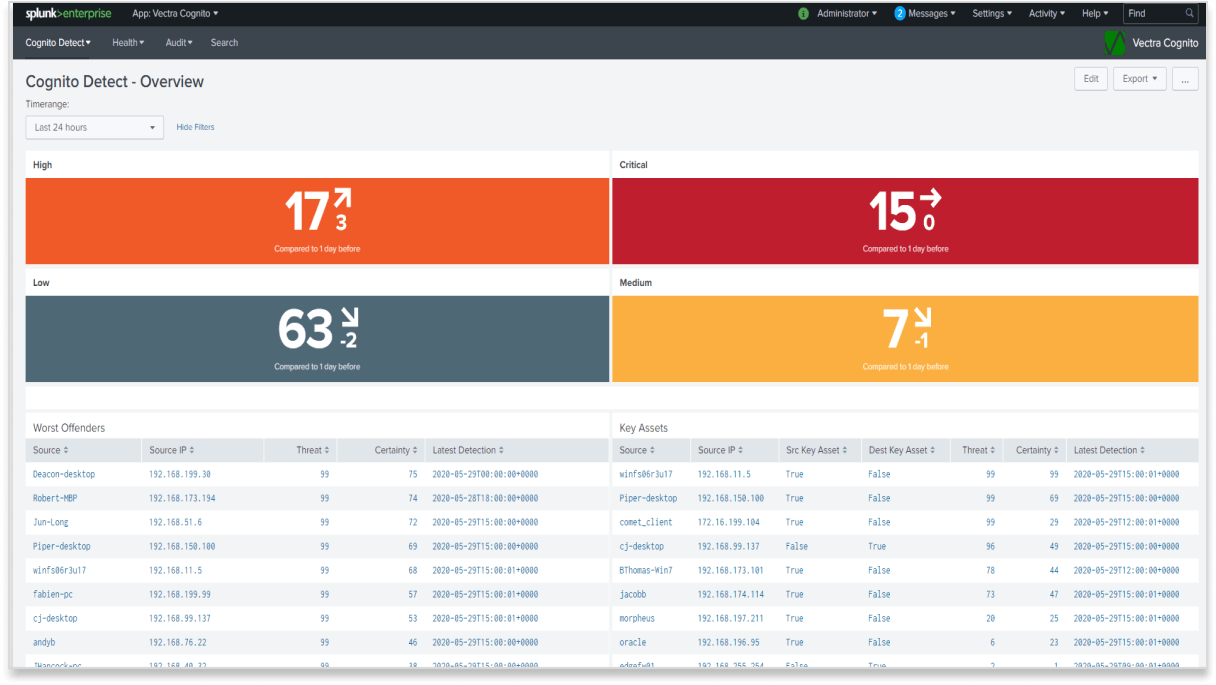Expand the Export dropdown
Viewport: 1216px width, 685px height.
click(1139, 78)
